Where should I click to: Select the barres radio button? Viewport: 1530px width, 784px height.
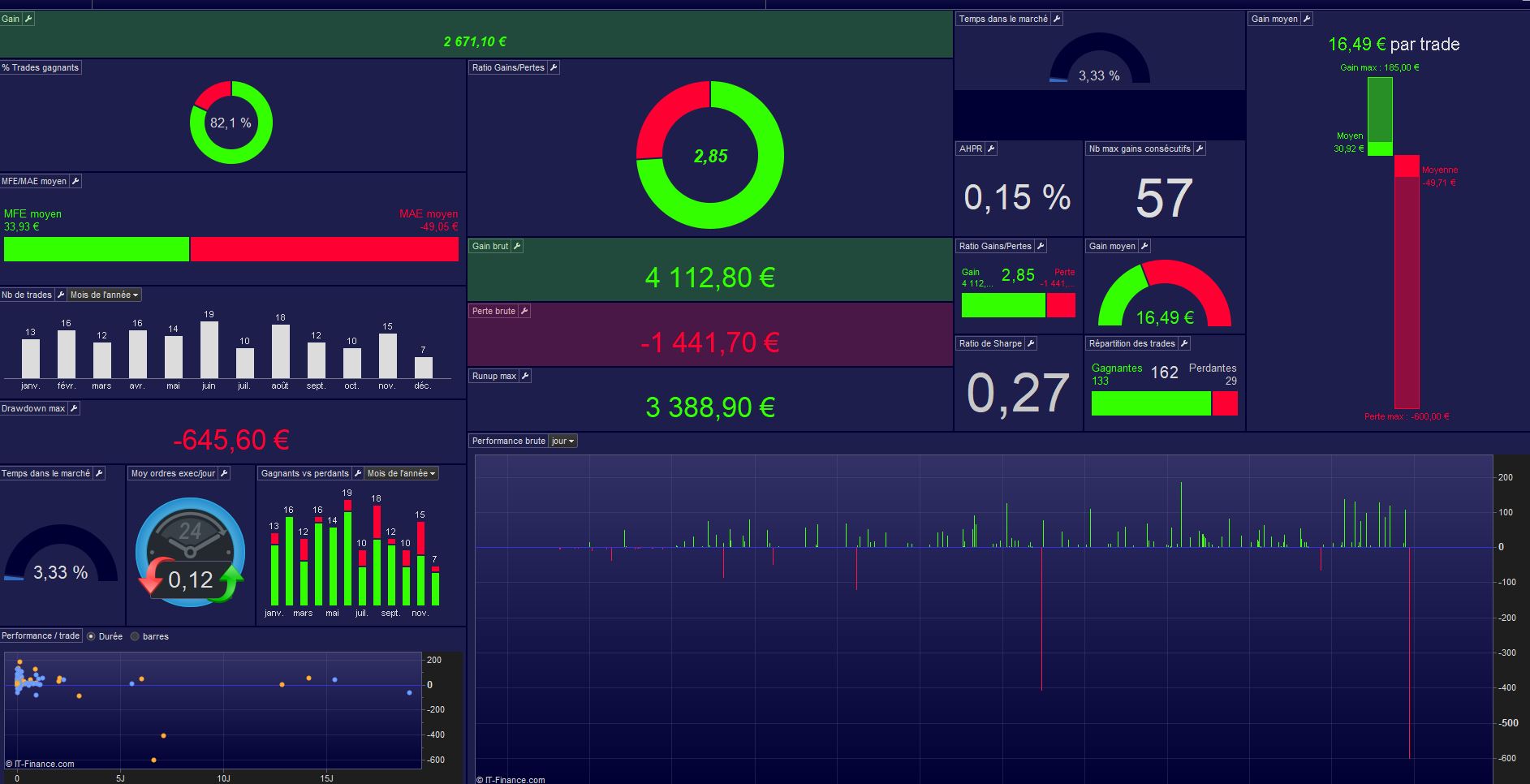pyautogui.click(x=135, y=636)
